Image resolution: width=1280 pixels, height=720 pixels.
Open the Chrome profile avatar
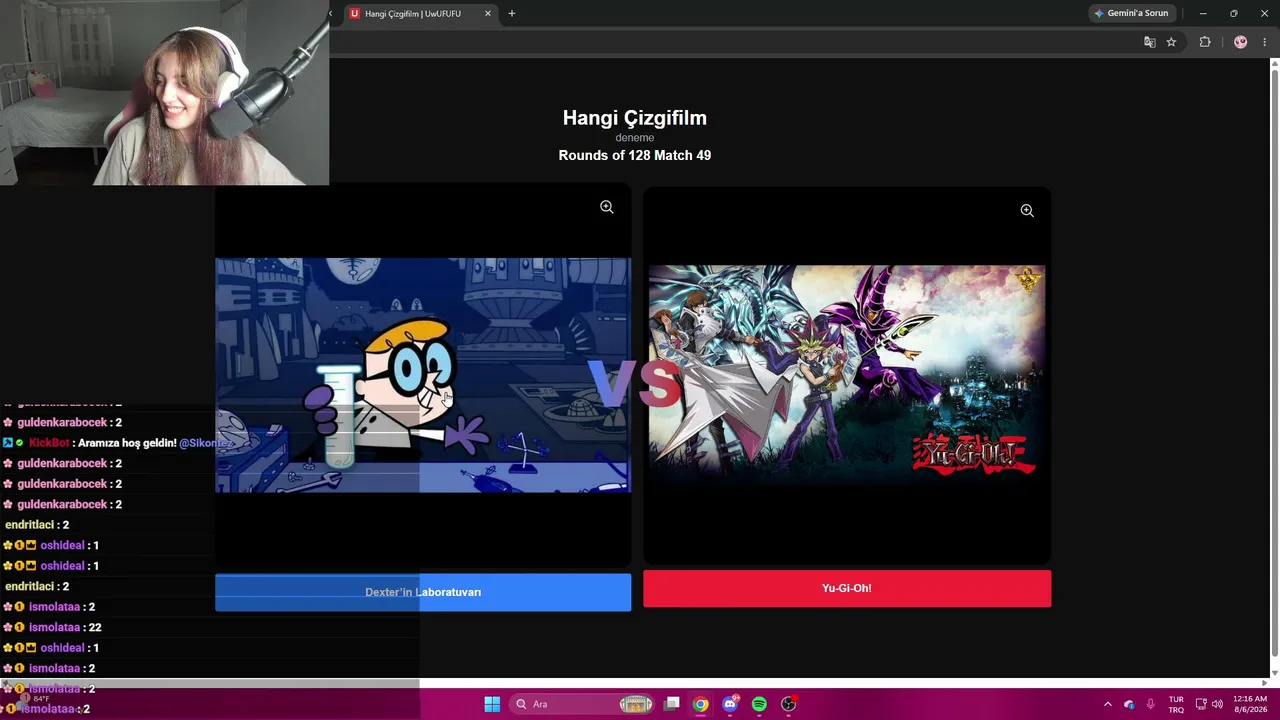click(1241, 42)
